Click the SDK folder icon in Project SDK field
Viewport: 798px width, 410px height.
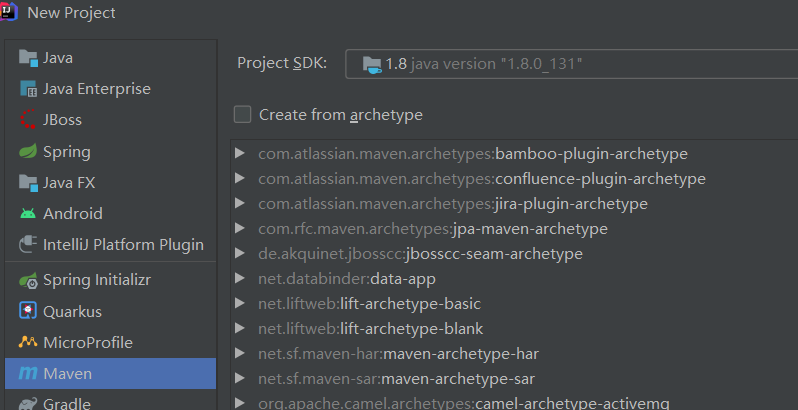(372, 65)
